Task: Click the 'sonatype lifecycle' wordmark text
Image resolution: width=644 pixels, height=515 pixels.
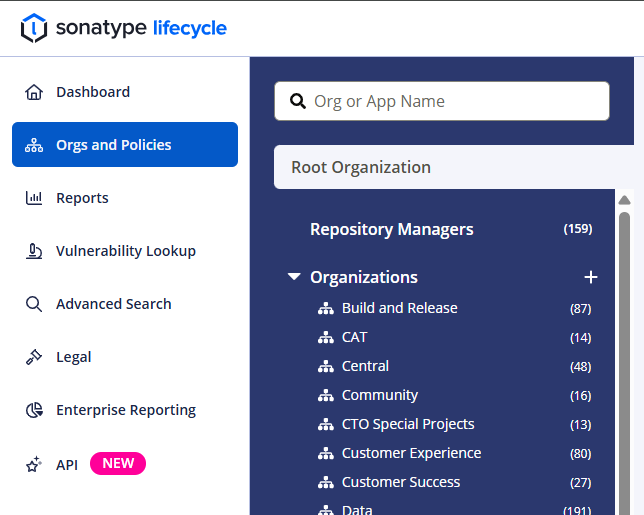Action: (x=141, y=28)
